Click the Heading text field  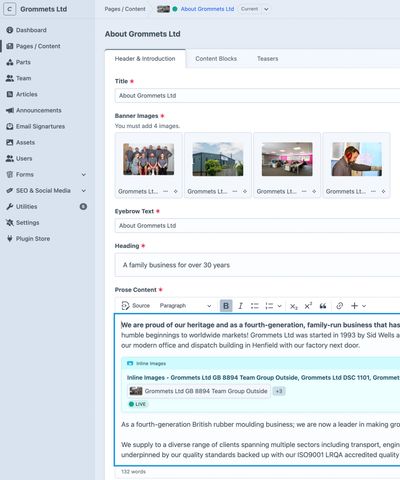point(257,265)
